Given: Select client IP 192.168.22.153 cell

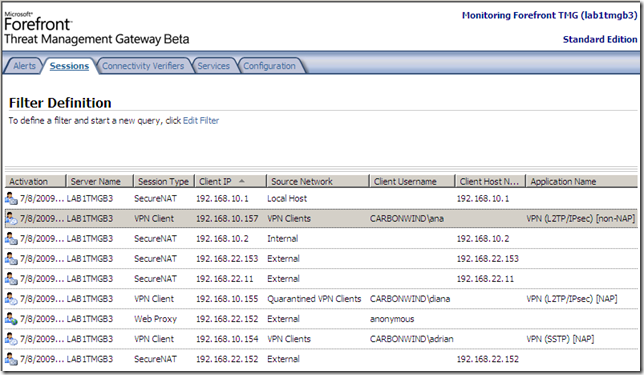Looking at the screenshot, I should (x=227, y=259).
